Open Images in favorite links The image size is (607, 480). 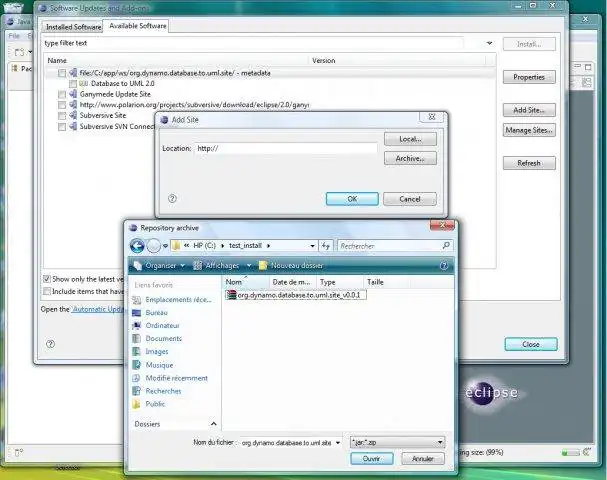tap(150, 351)
